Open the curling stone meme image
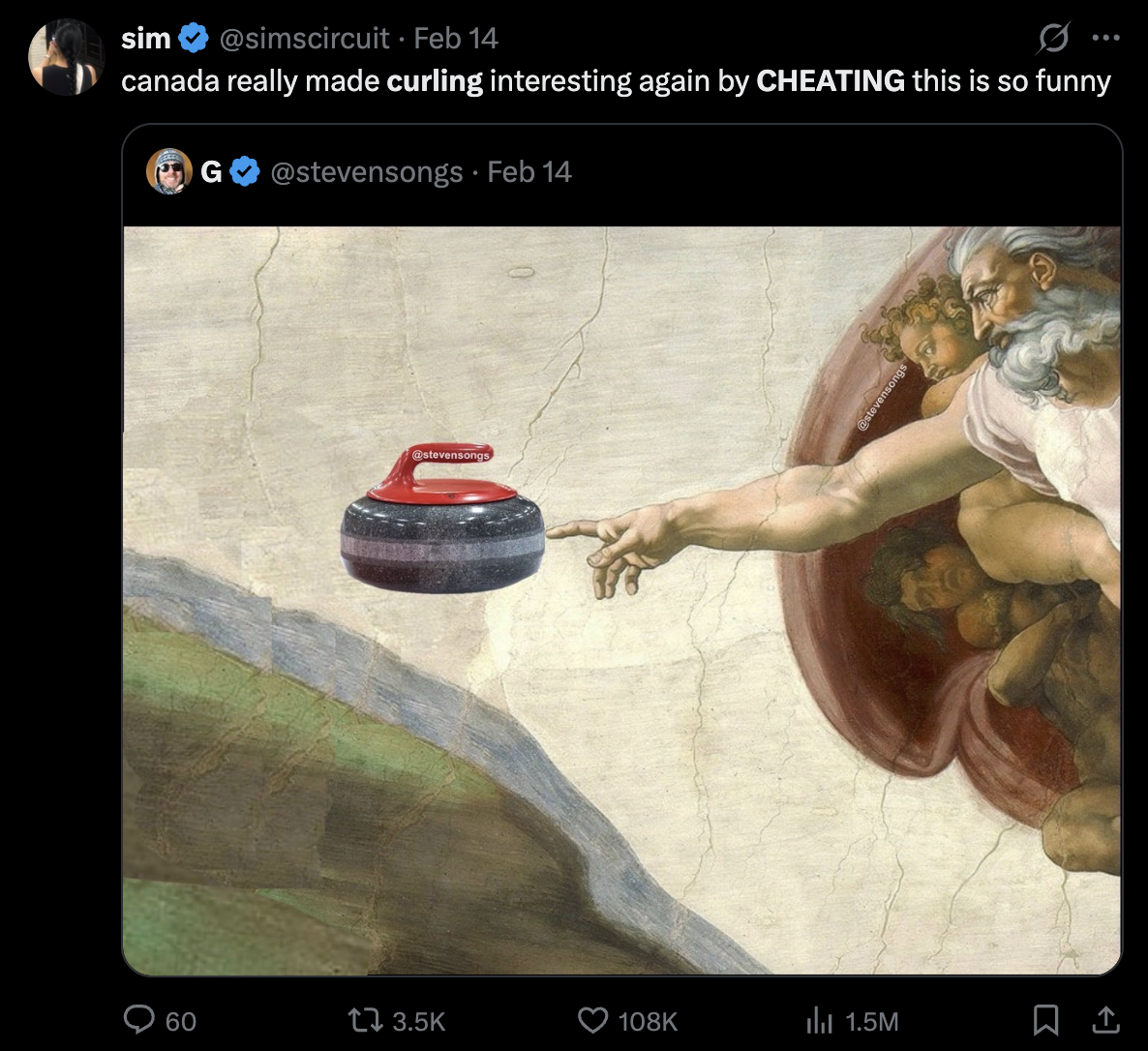Screen dimensions: 1148x1051 point(621,600)
